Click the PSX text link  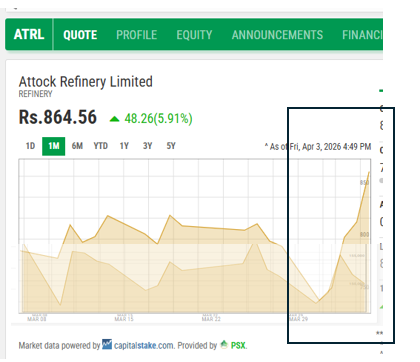(238, 346)
